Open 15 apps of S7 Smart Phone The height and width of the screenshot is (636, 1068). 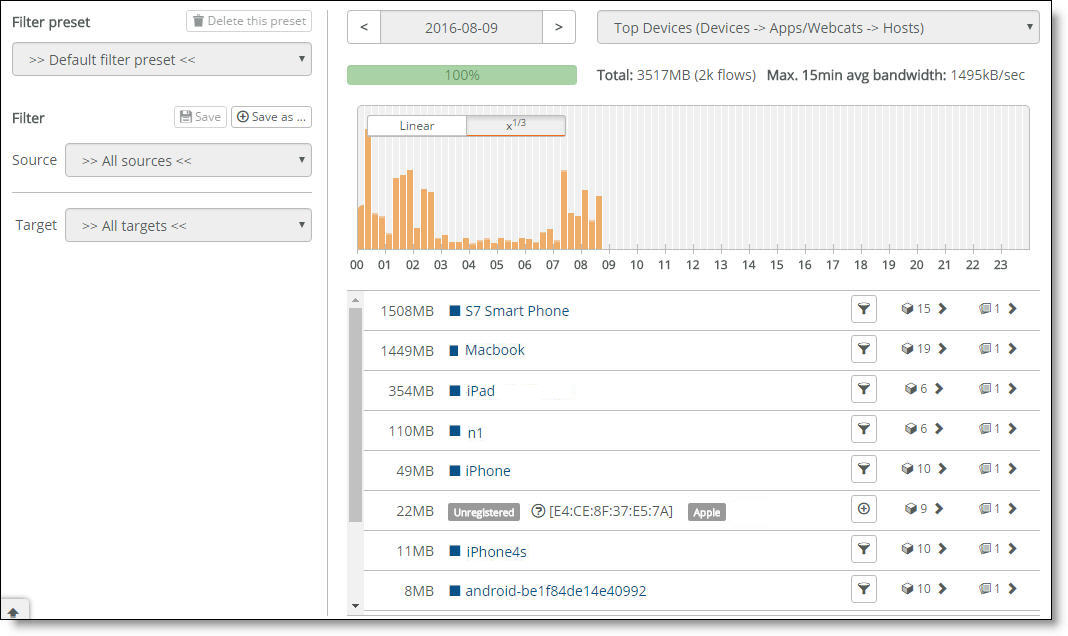[x=924, y=308]
